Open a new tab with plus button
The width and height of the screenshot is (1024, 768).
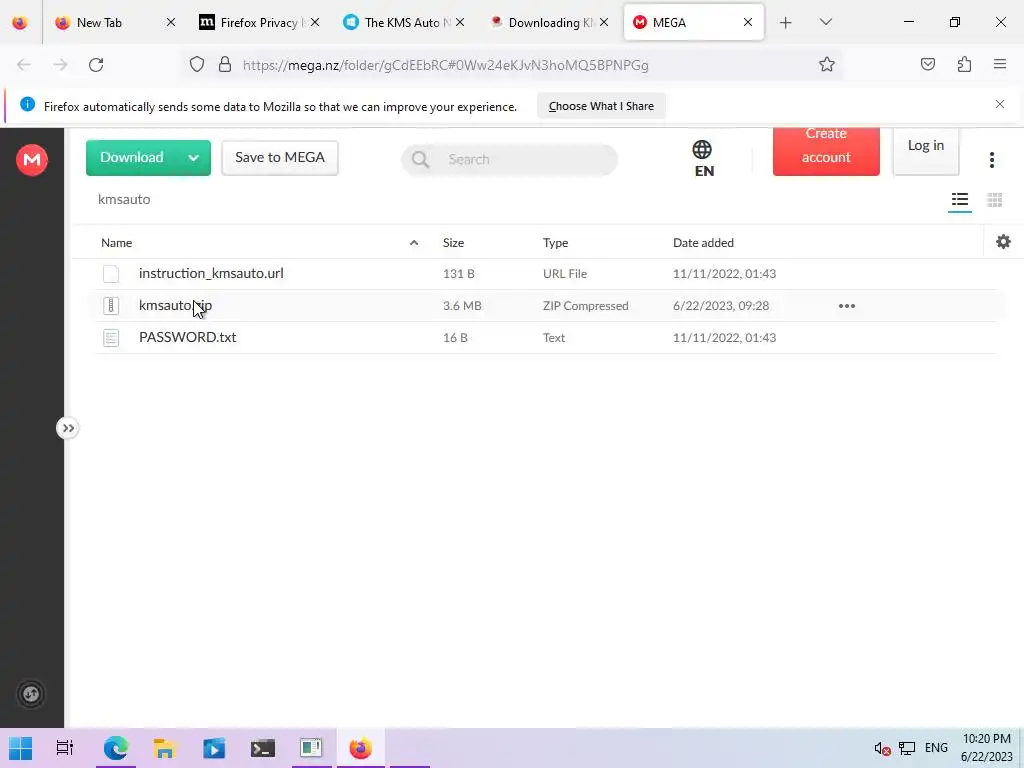(786, 23)
